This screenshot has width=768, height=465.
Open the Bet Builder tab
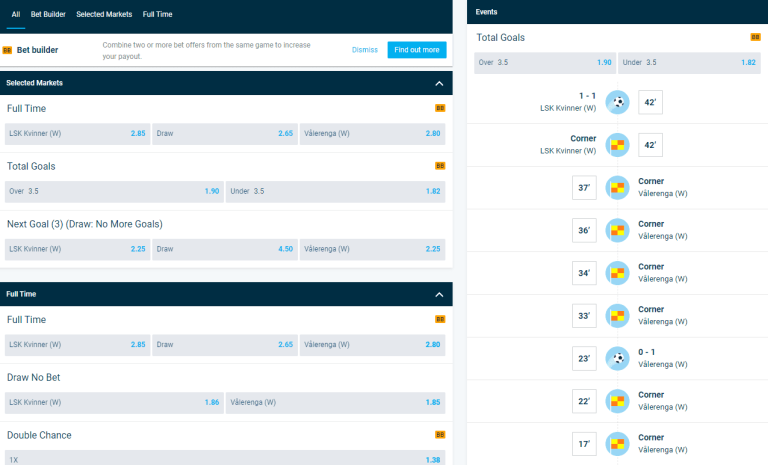click(x=48, y=14)
